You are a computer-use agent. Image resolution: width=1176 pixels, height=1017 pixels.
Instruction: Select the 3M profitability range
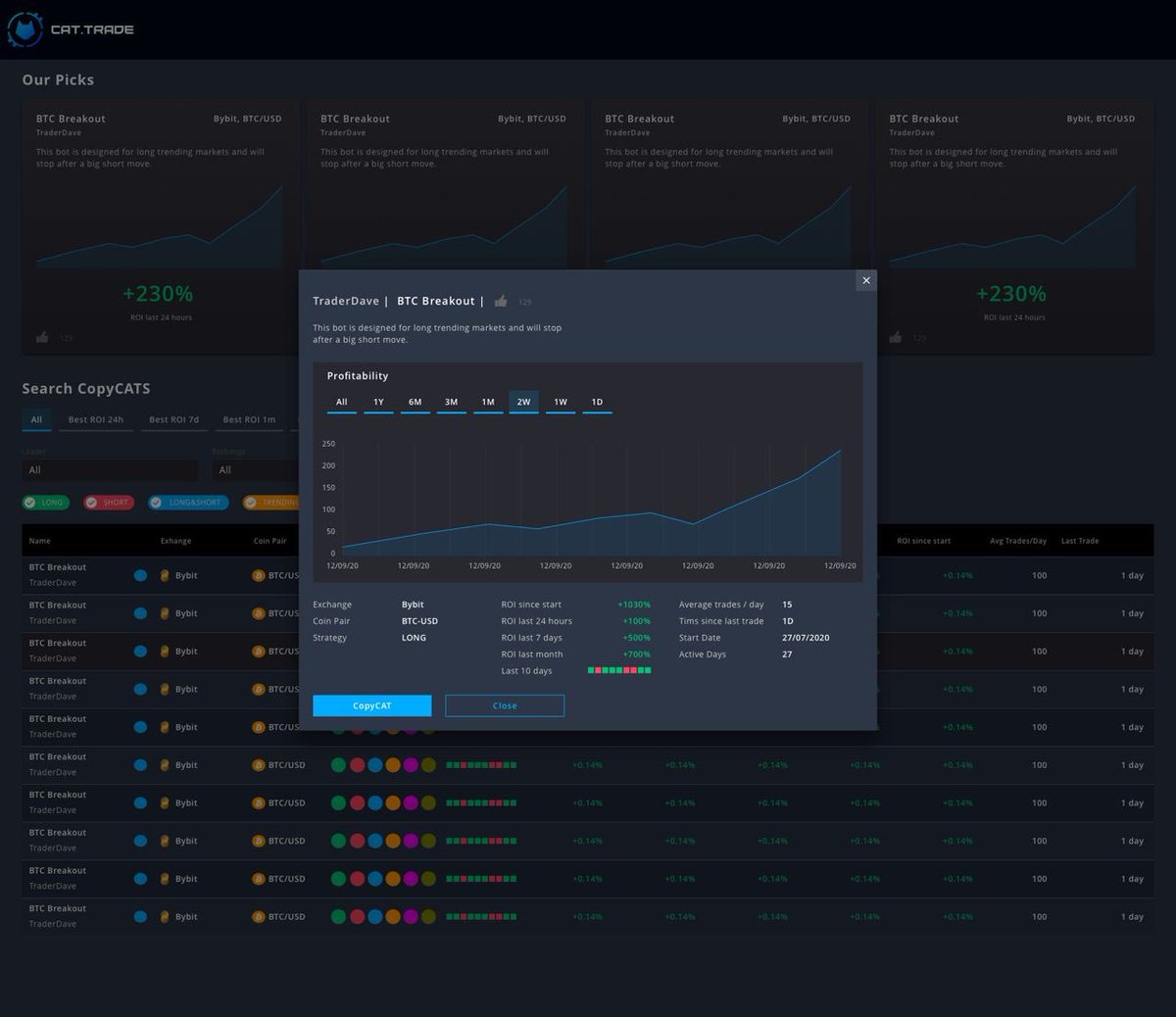(451, 403)
